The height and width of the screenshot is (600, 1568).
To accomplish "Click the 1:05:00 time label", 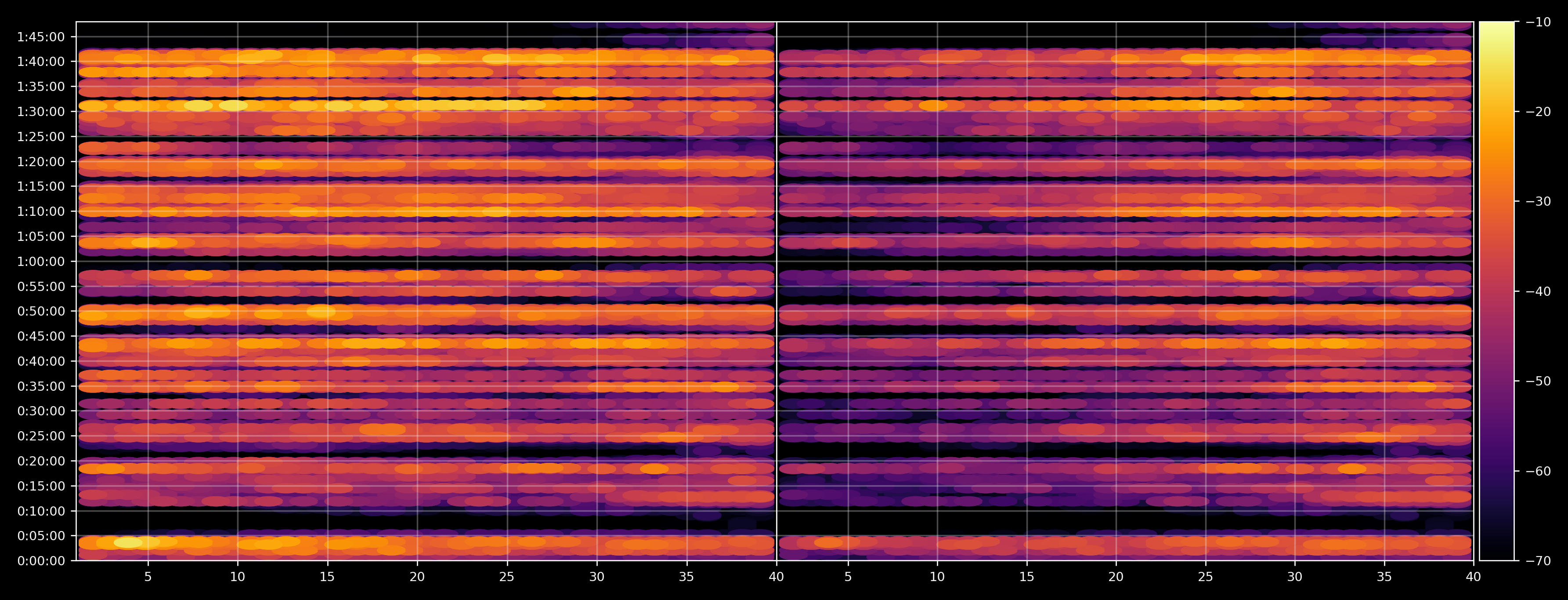I will pyautogui.click(x=41, y=236).
